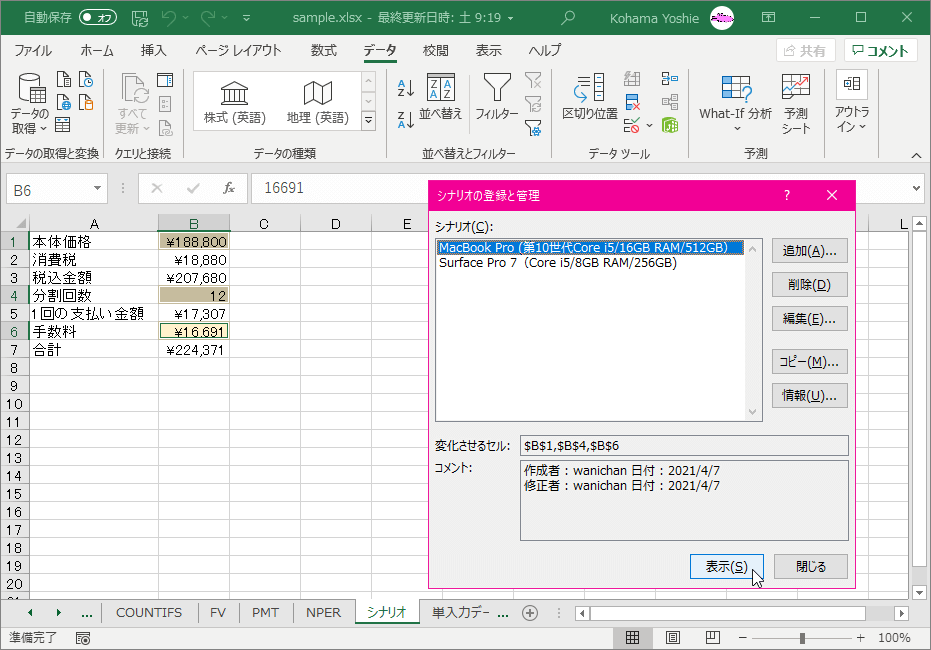Click the 共有 share button

click(x=806, y=51)
